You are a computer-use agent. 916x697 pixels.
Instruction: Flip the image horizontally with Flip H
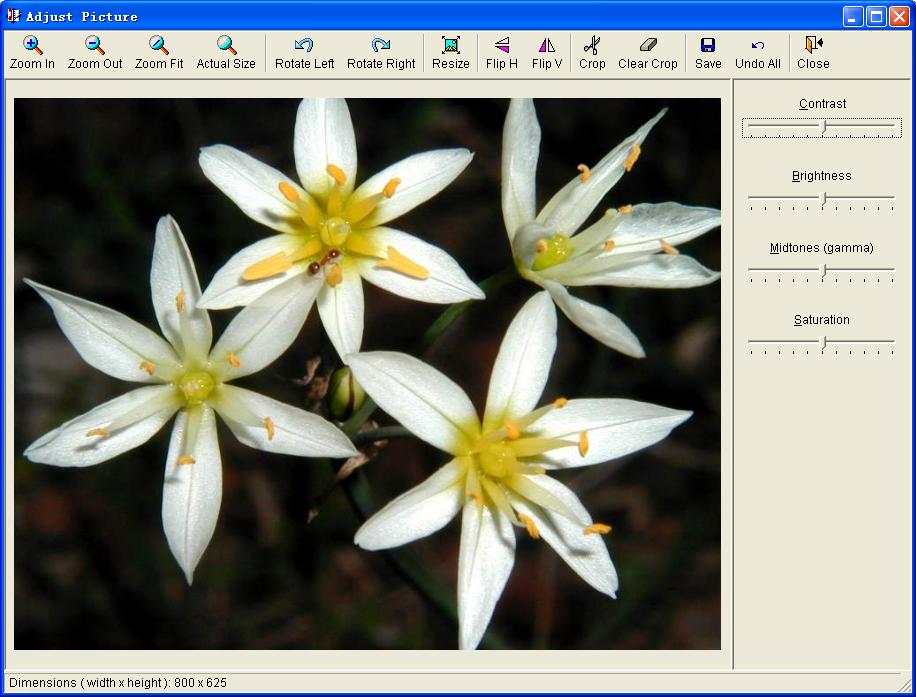502,46
